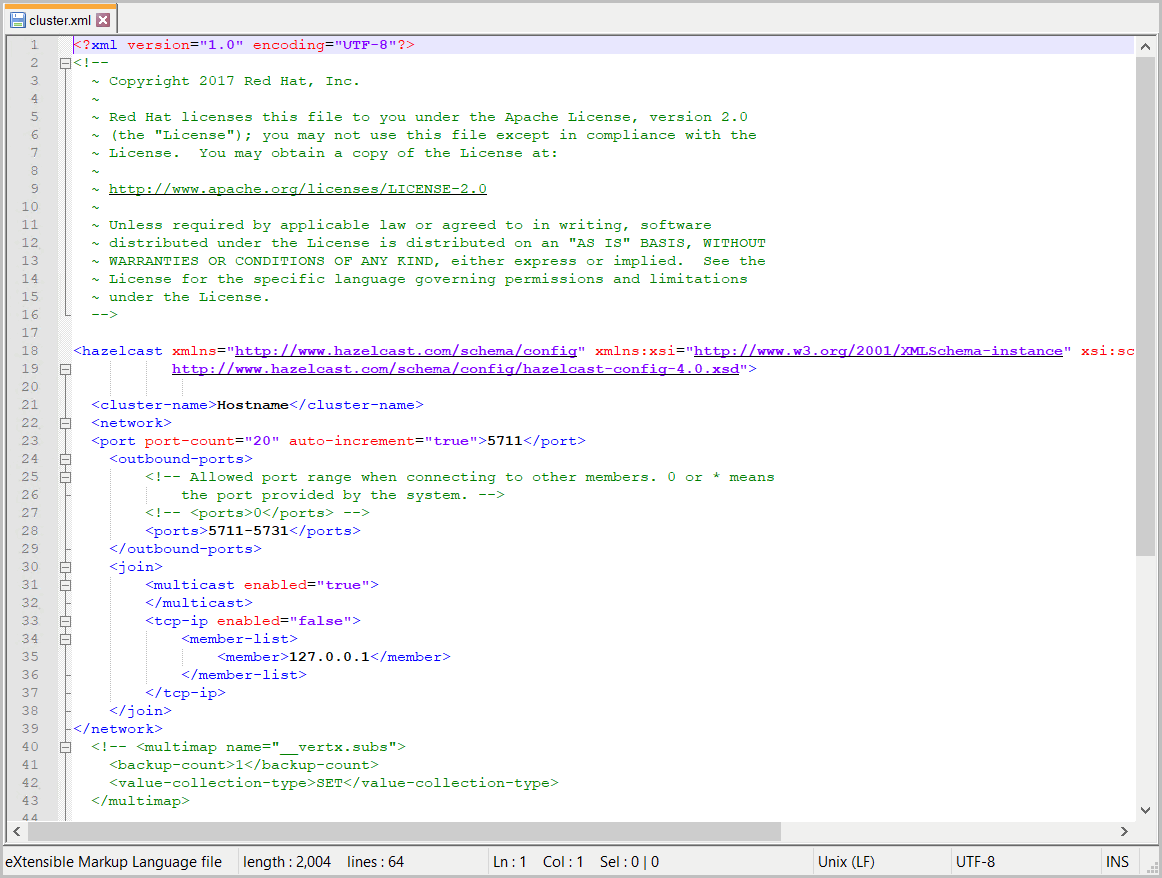
Task: Collapse the network element fold on line 22
Action: tap(65, 423)
